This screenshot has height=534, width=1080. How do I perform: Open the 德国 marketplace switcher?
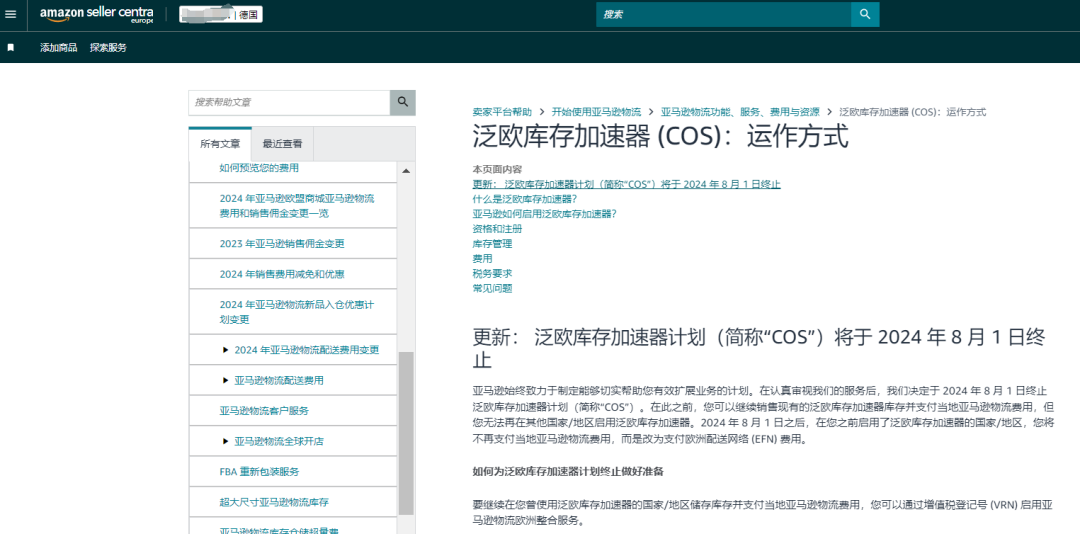click(x=220, y=14)
